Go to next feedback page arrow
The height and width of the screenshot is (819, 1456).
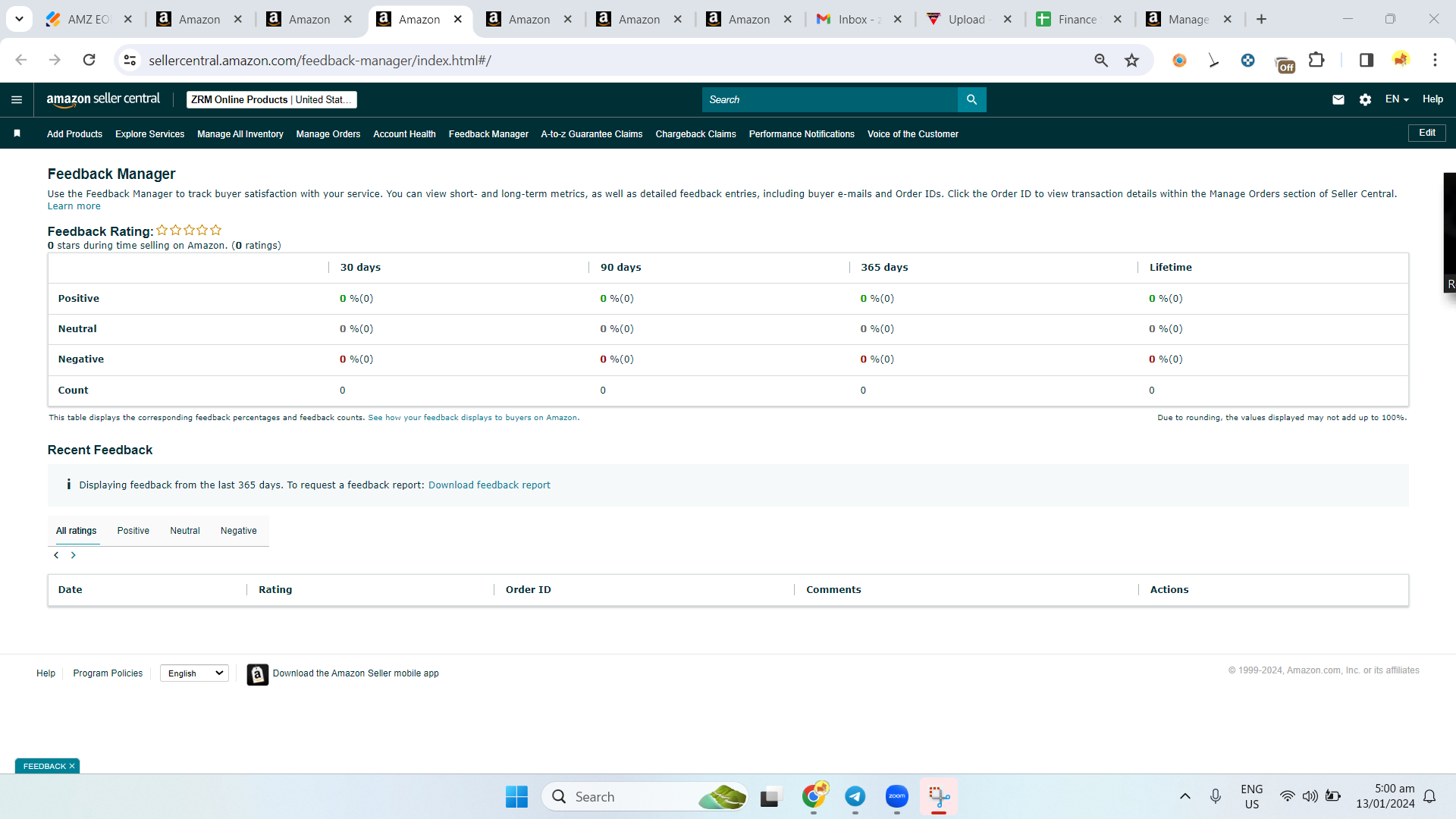point(74,555)
